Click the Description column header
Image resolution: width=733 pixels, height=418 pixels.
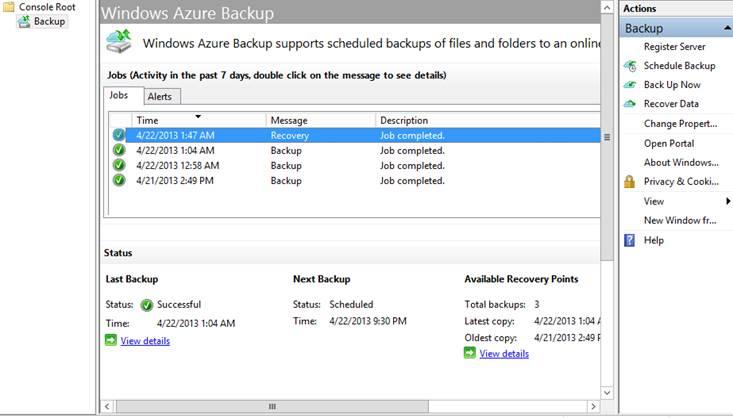[x=488, y=120]
